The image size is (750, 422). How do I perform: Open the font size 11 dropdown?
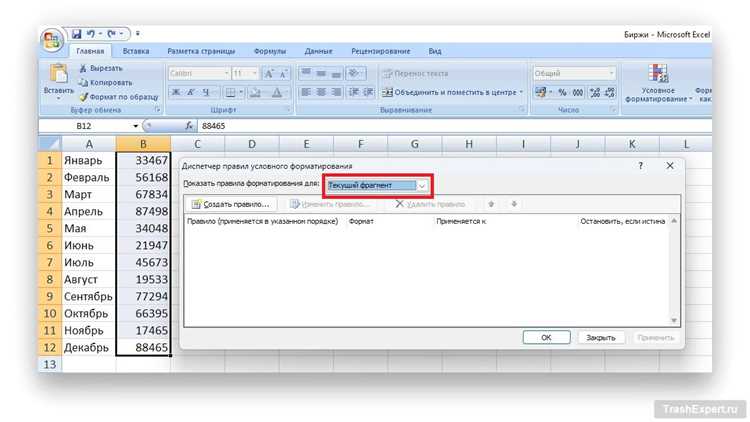pos(254,73)
